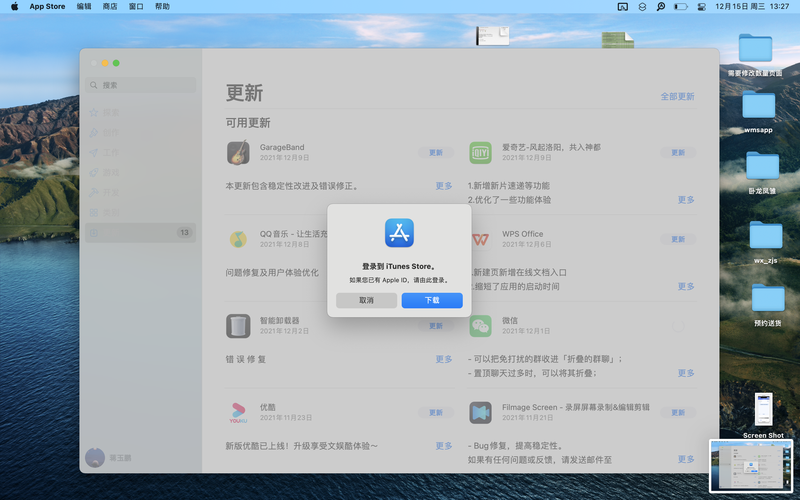Open Control Center from the menu bar
This screenshot has height=500, width=800.
click(x=702, y=7)
